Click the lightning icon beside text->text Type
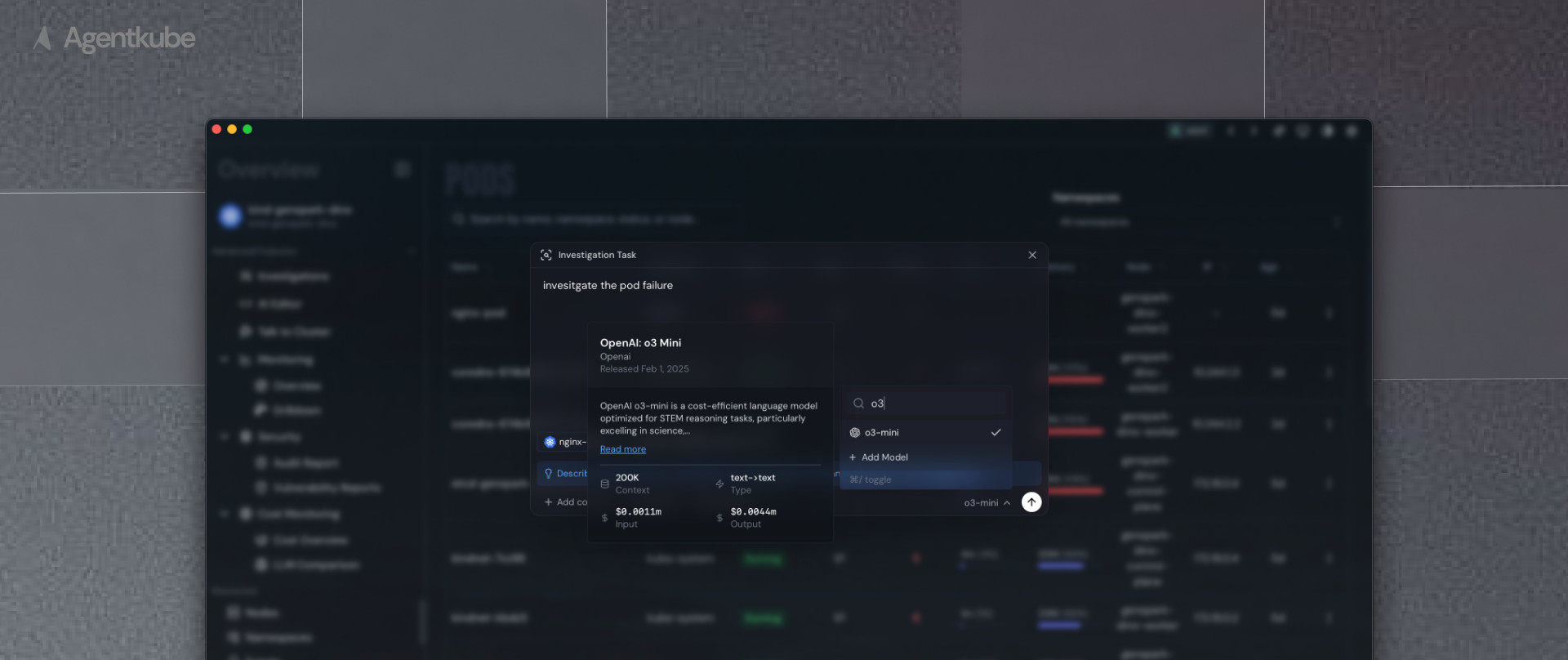 point(719,484)
